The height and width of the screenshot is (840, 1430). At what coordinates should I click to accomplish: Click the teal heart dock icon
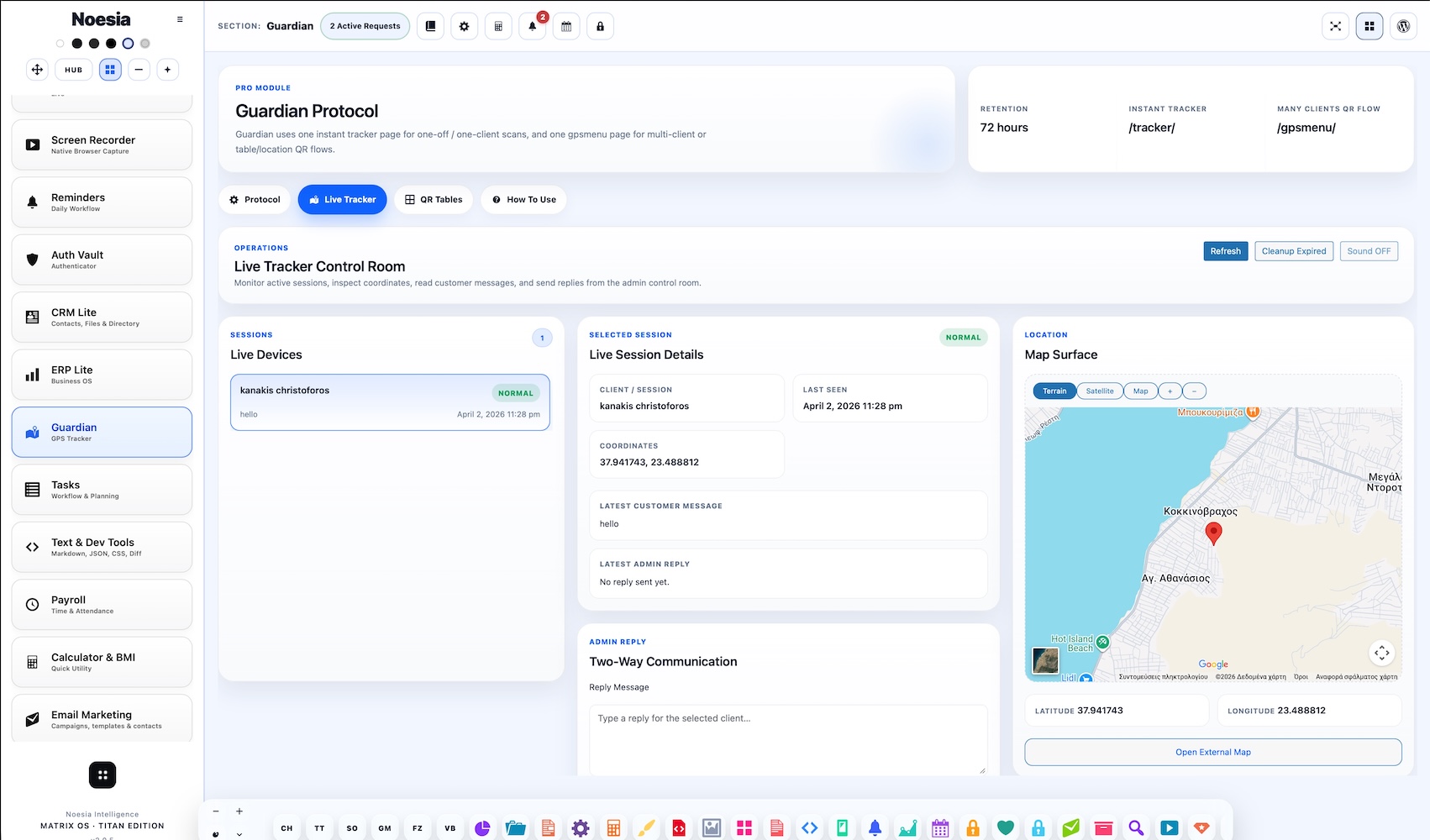(x=1005, y=828)
